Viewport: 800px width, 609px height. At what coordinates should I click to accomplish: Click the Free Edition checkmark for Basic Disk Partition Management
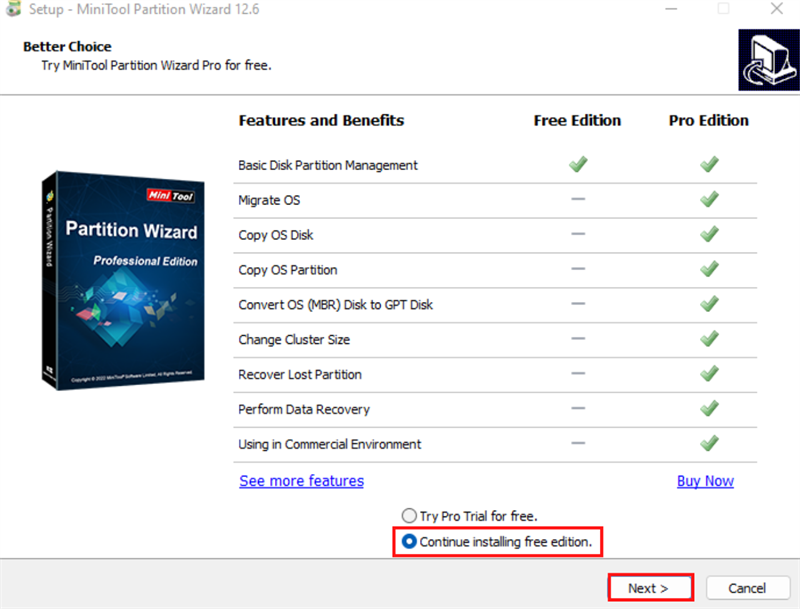tap(576, 164)
